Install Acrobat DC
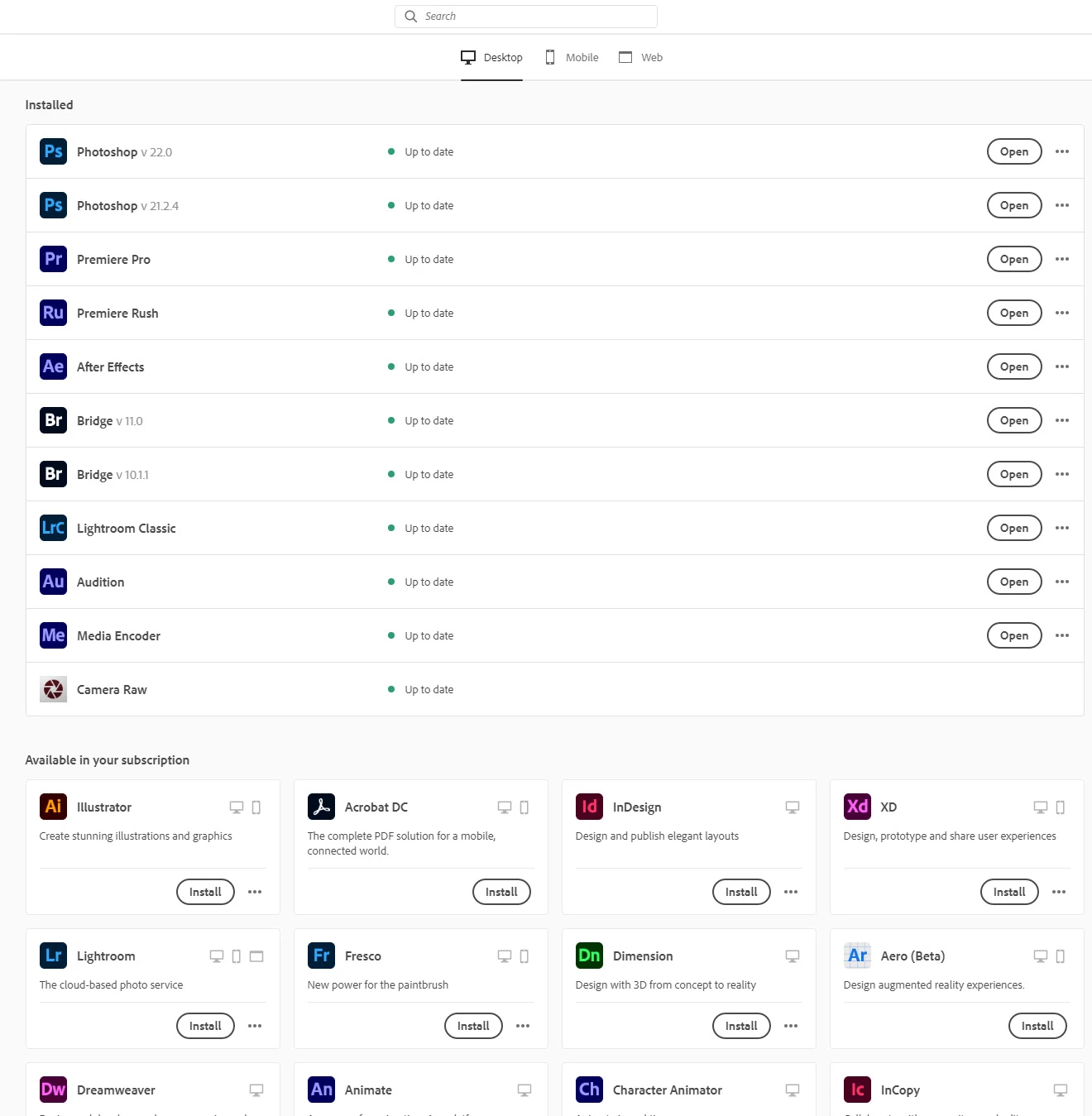The width and height of the screenshot is (1092, 1116). click(x=501, y=892)
